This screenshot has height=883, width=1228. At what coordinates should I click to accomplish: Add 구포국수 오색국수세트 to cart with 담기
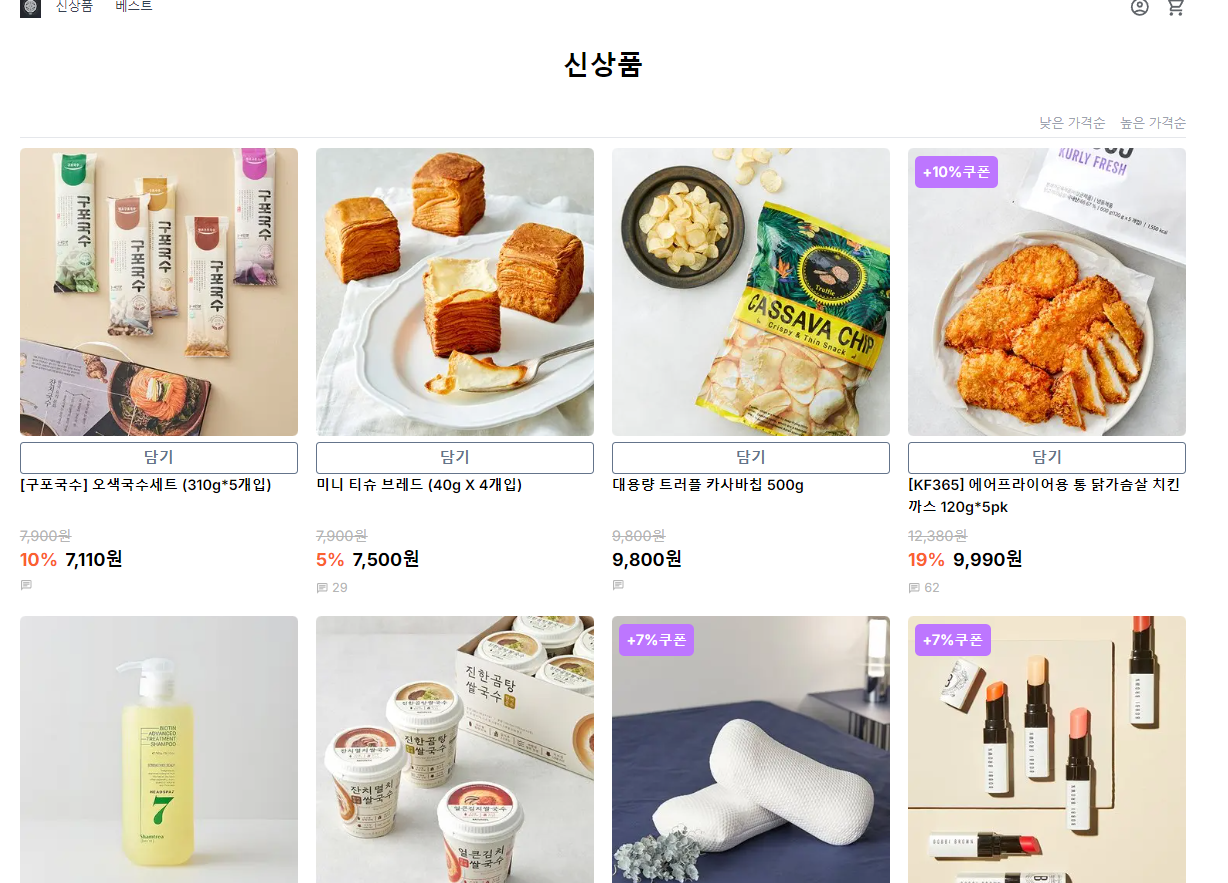(159, 458)
